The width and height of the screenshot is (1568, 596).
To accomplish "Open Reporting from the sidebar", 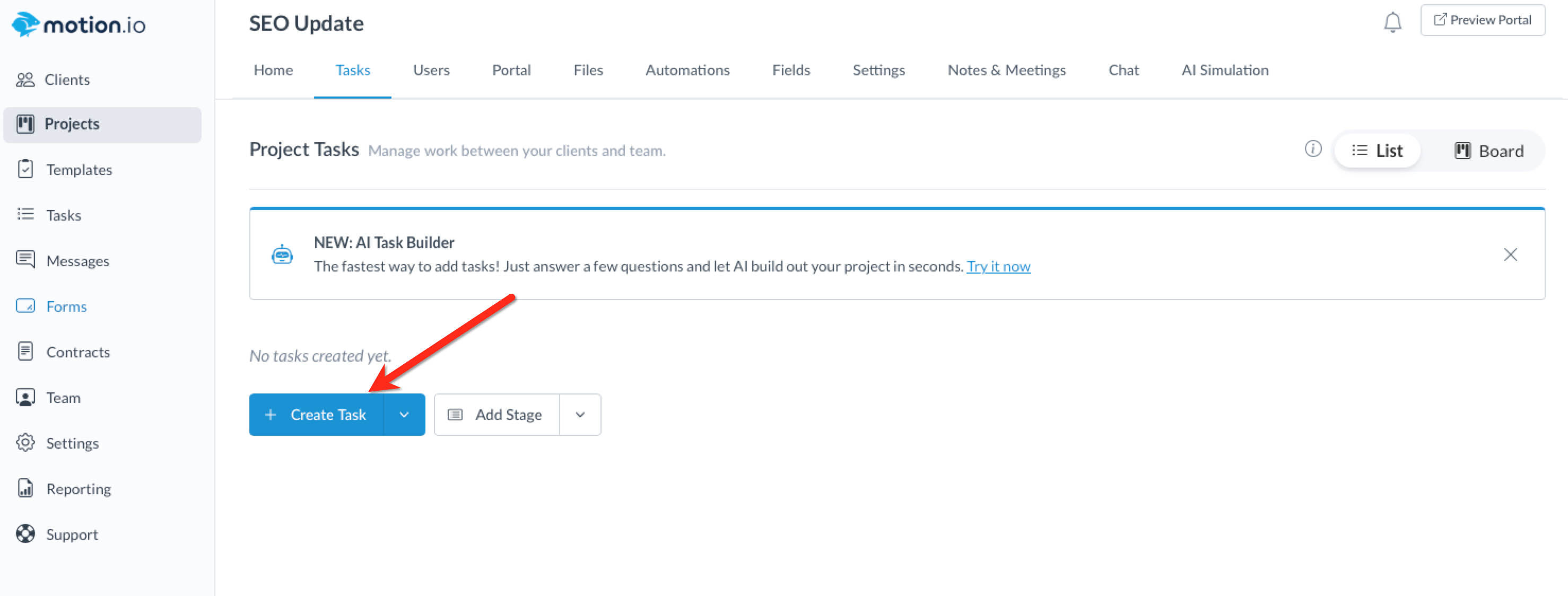I will (78, 489).
